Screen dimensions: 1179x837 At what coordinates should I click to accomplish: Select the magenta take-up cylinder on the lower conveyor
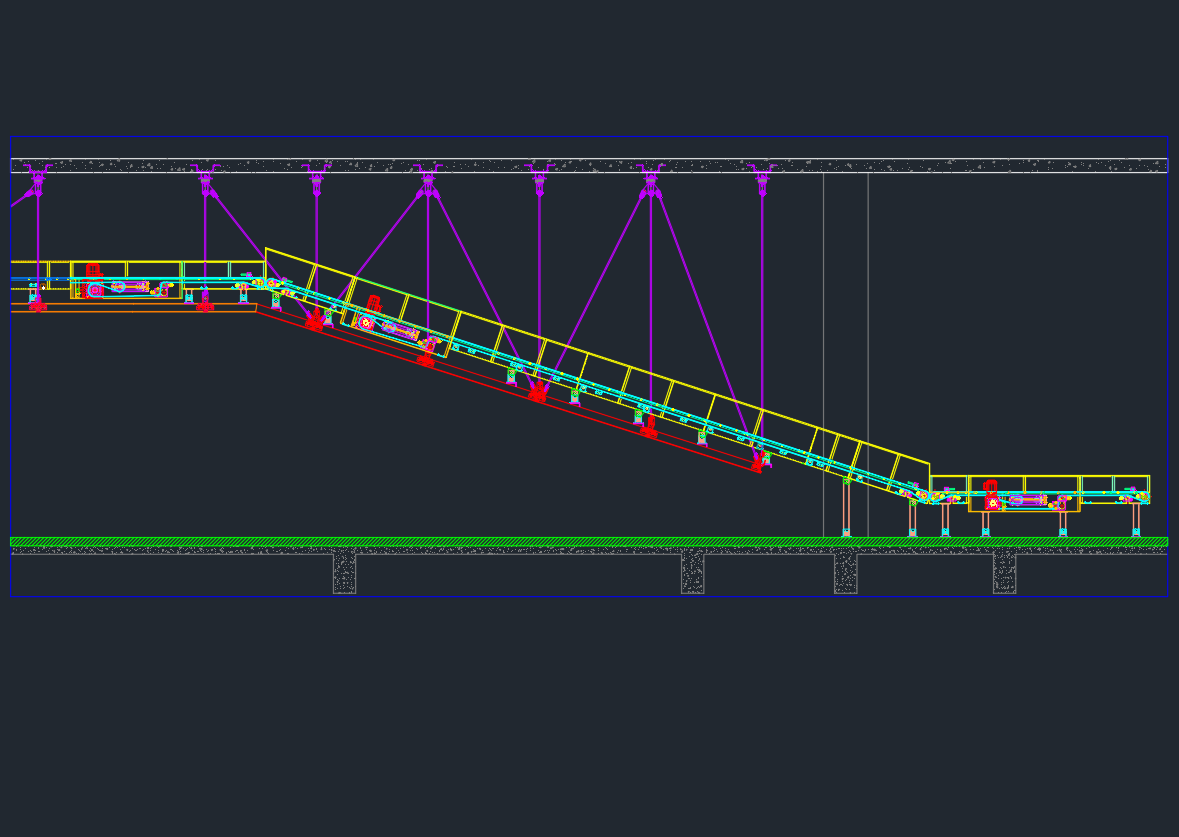pos(1028,498)
